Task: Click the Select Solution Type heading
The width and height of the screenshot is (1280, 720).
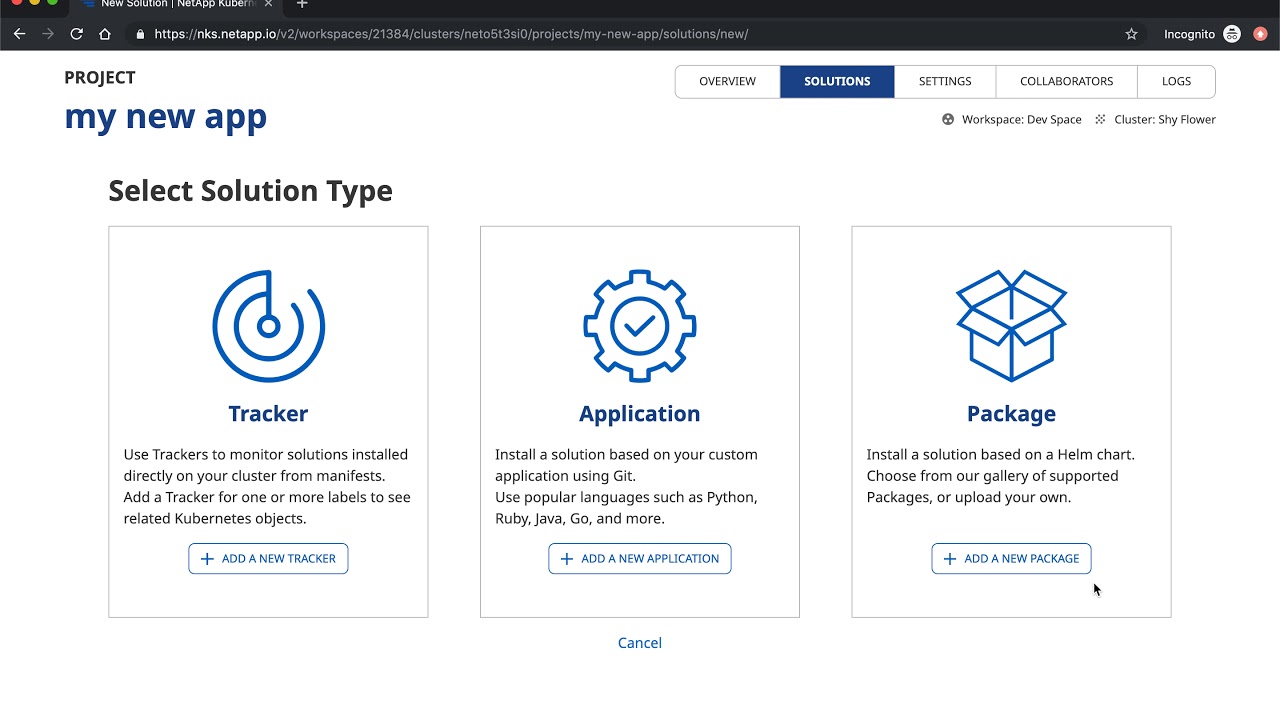Action: [250, 191]
